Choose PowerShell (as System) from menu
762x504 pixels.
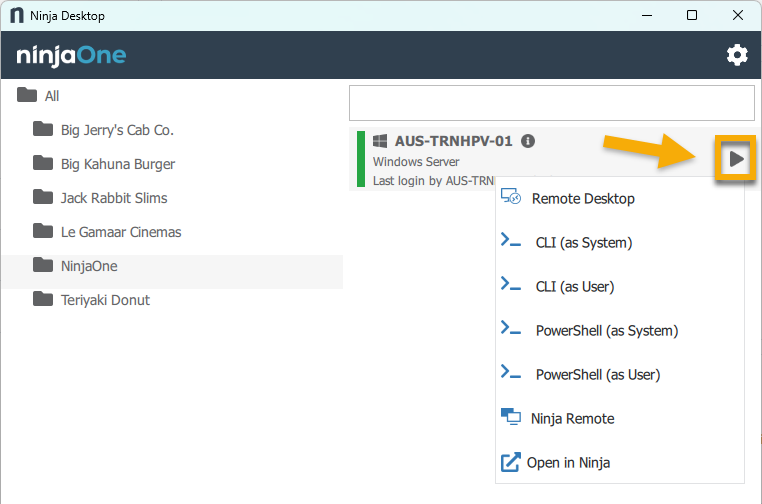[606, 330]
